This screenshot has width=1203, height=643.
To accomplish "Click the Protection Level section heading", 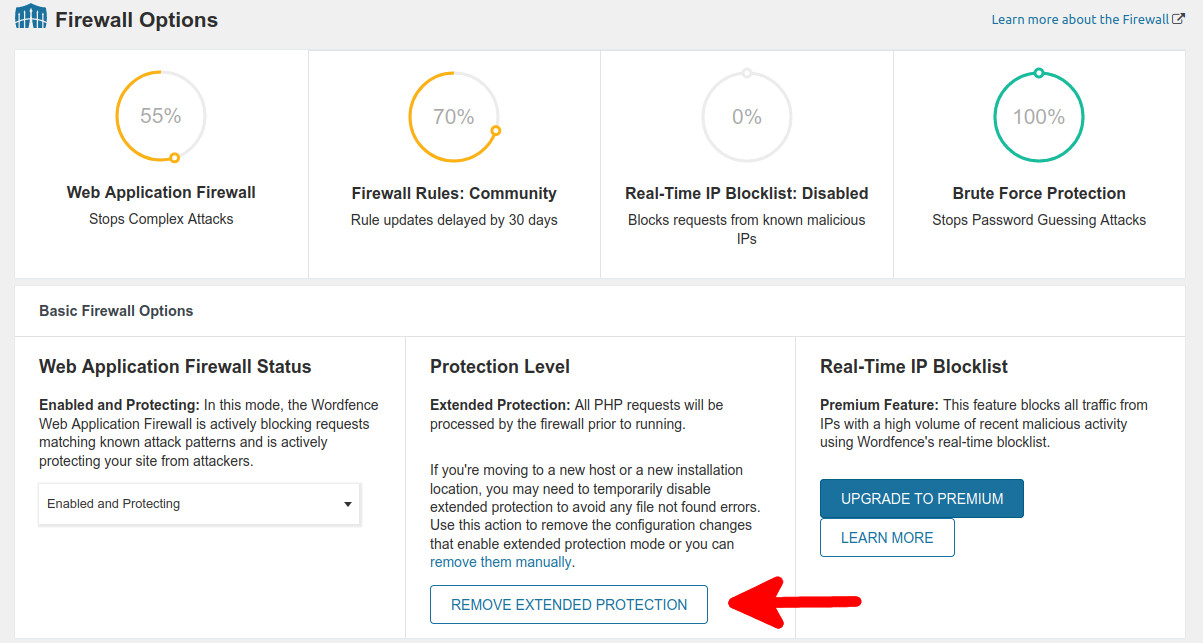I will click(500, 367).
